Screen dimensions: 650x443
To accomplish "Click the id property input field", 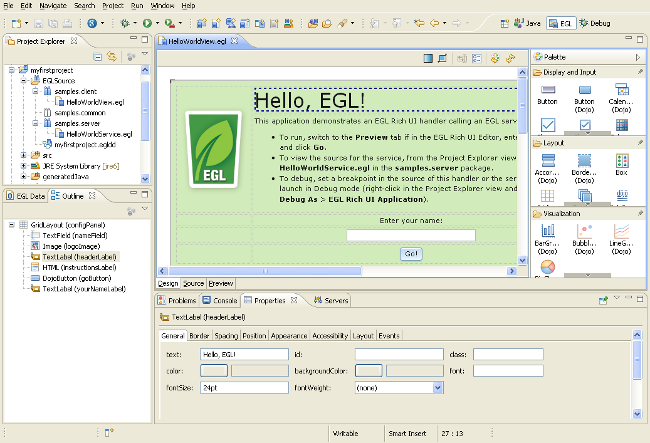I will [399, 354].
